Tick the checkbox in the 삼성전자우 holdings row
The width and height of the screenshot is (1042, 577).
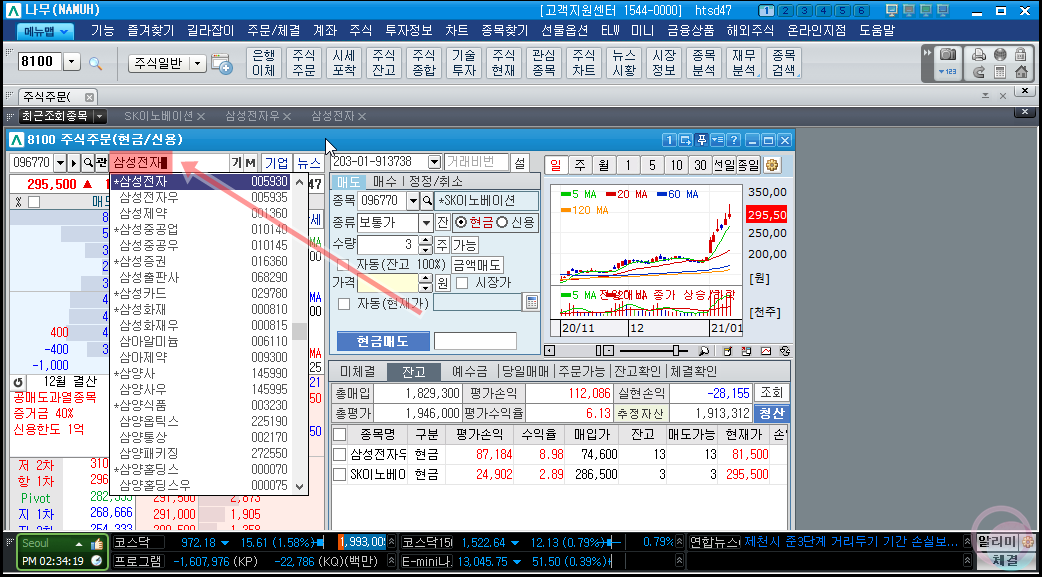[340, 455]
